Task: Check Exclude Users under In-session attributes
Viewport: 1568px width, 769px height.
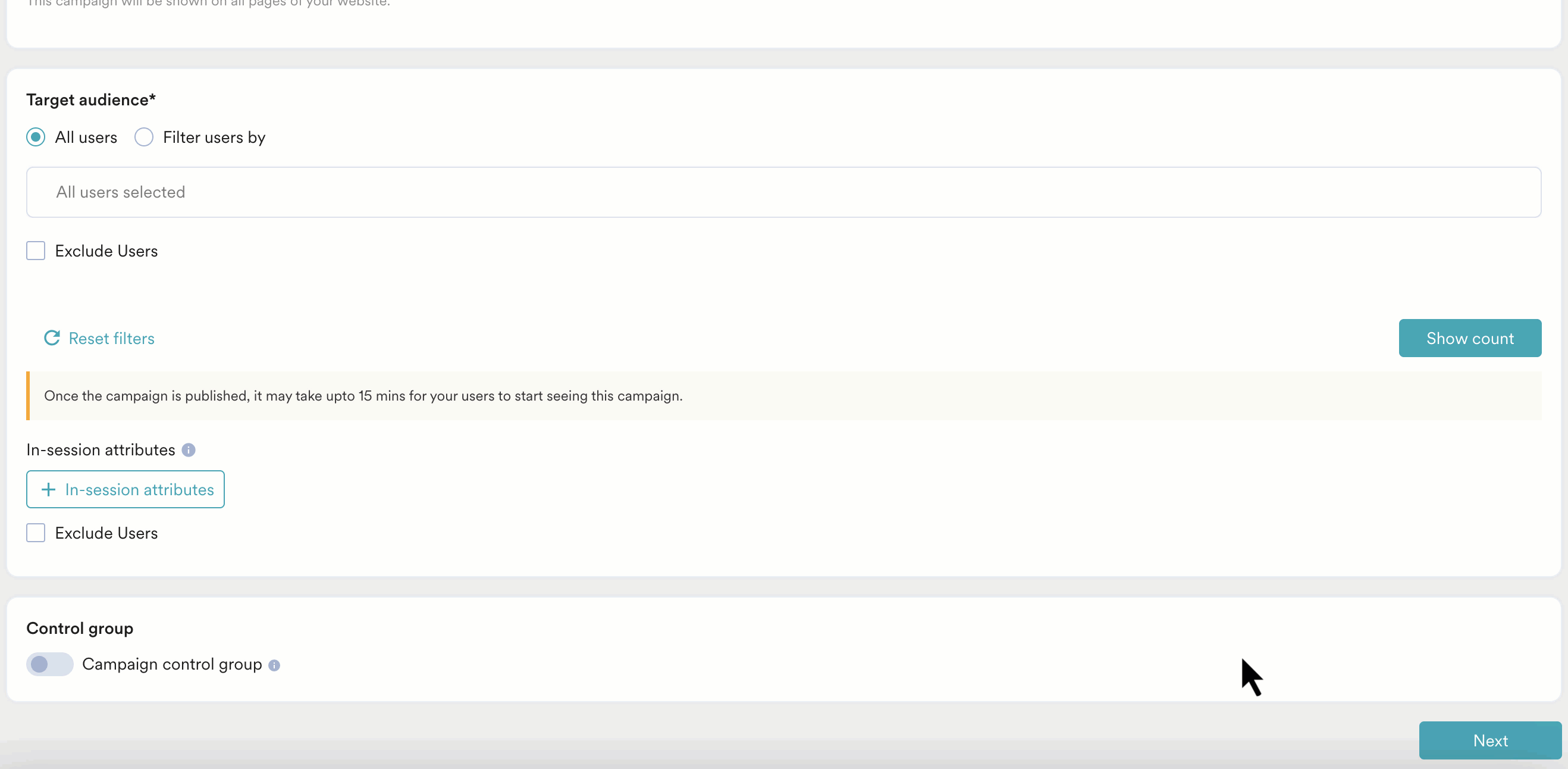Action: tap(36, 533)
